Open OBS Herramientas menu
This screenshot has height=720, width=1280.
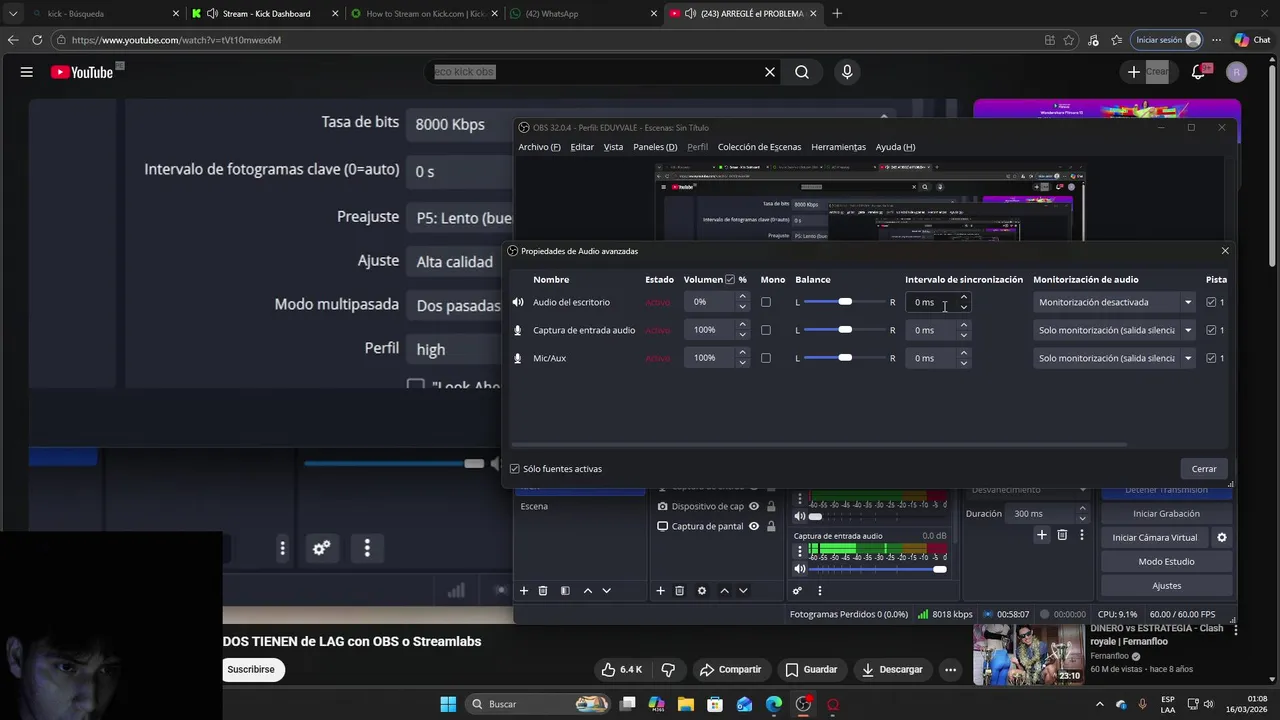click(x=838, y=147)
